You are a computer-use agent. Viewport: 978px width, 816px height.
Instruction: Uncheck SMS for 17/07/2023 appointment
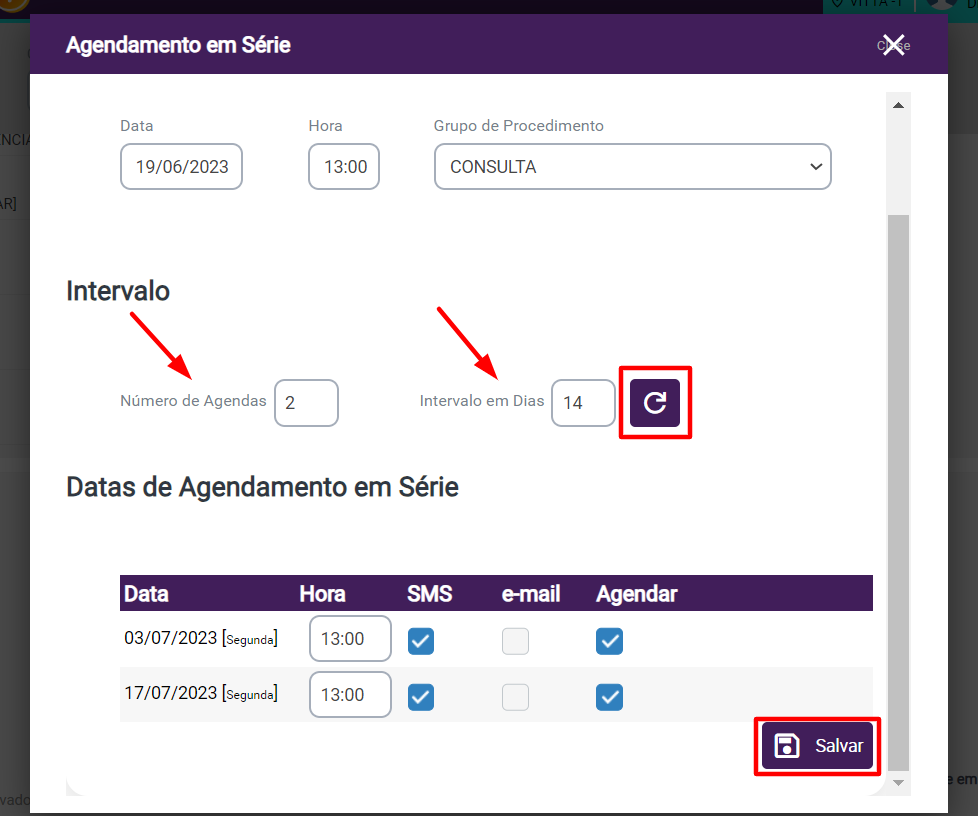(x=421, y=696)
